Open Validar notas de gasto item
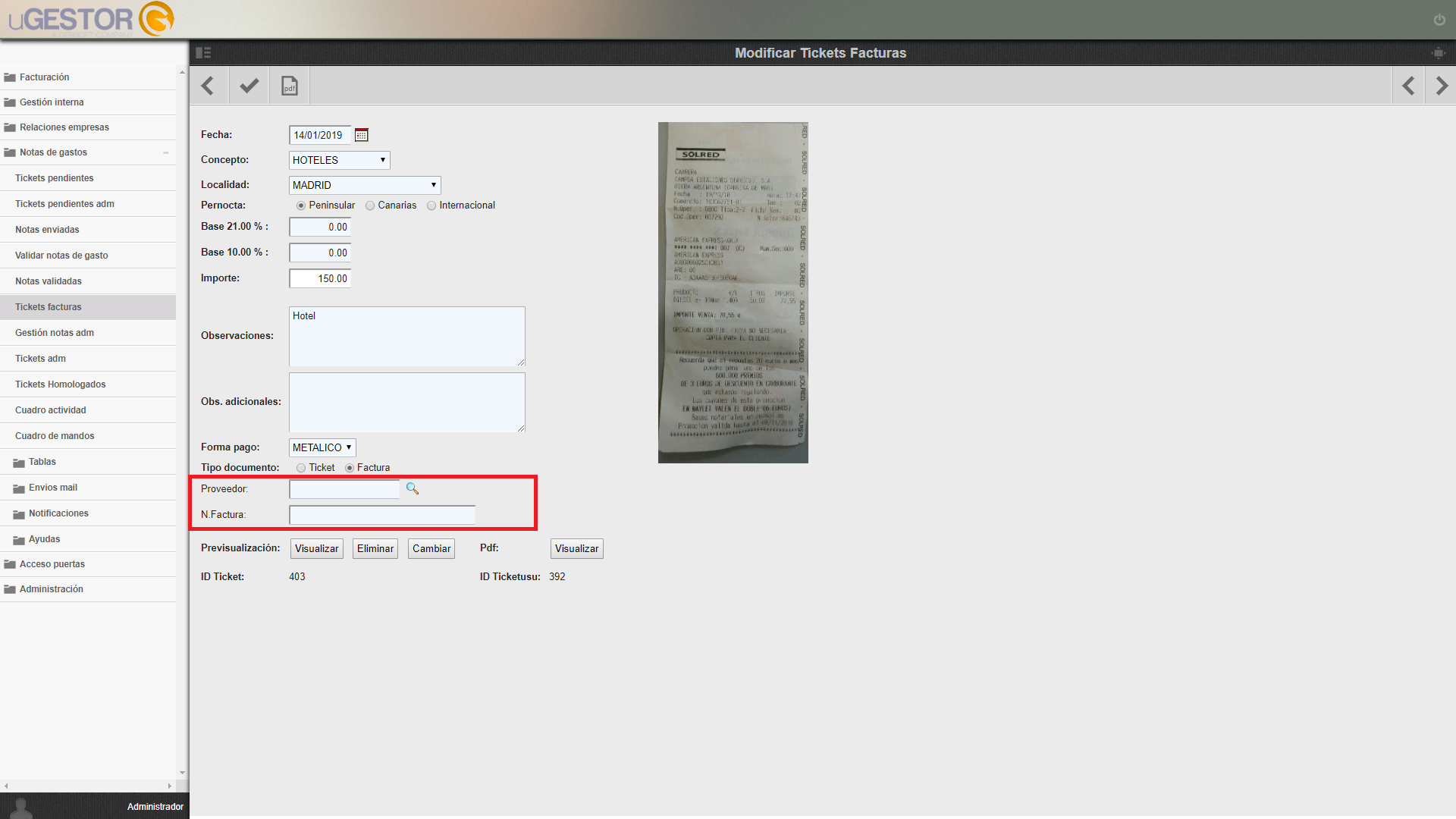1456x819 pixels. 88,256
